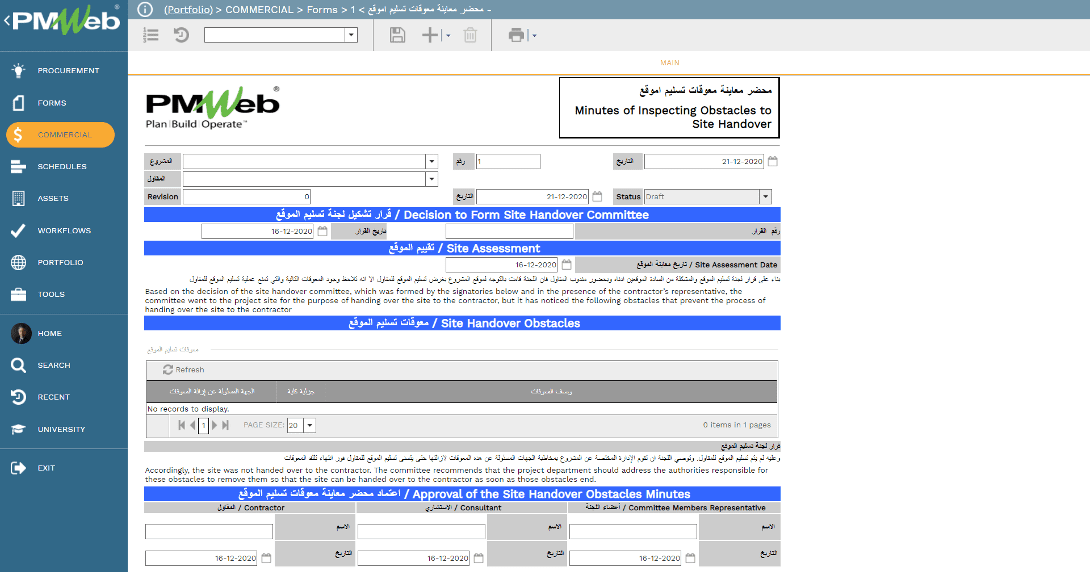
Task: Click the Consultant name input field
Action: (421, 532)
